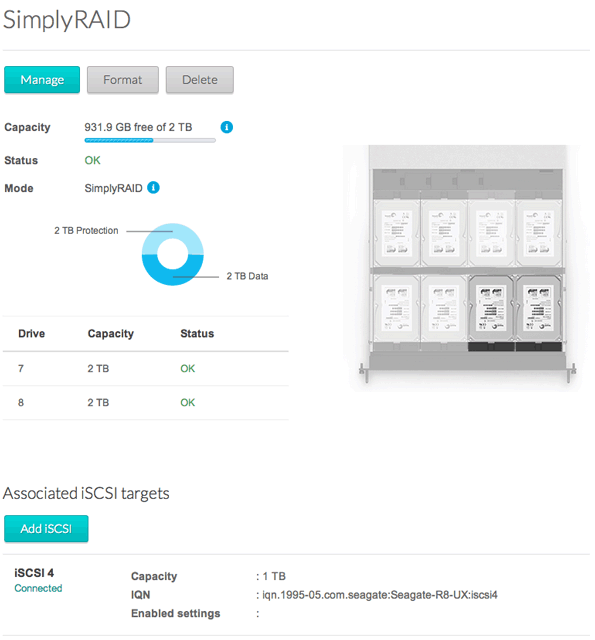Click the Manage button

point(42,80)
